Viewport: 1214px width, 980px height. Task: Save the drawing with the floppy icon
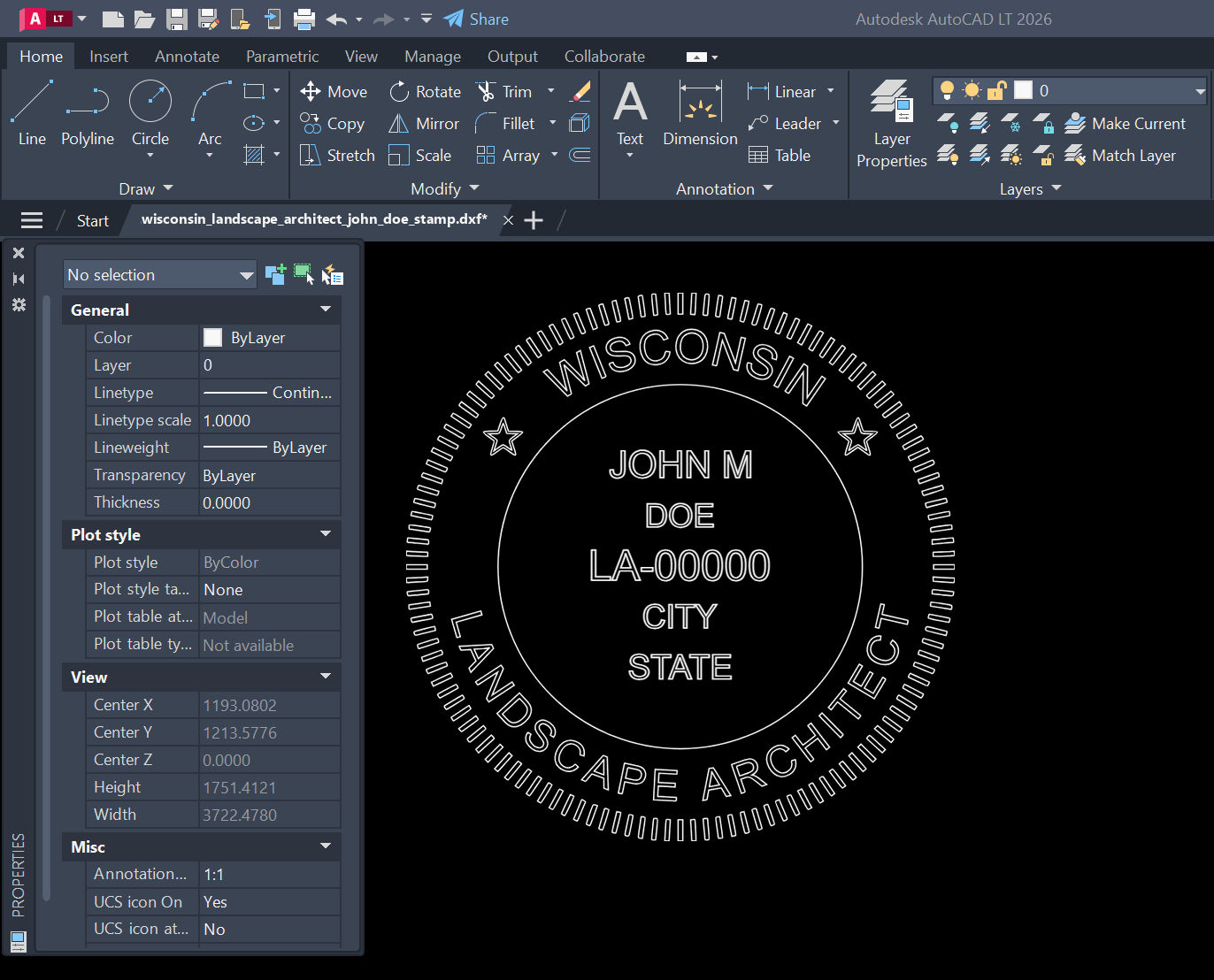click(x=177, y=19)
